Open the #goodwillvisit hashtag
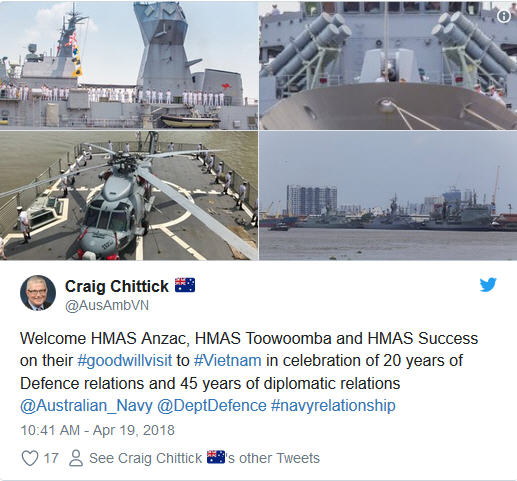 tap(125, 361)
